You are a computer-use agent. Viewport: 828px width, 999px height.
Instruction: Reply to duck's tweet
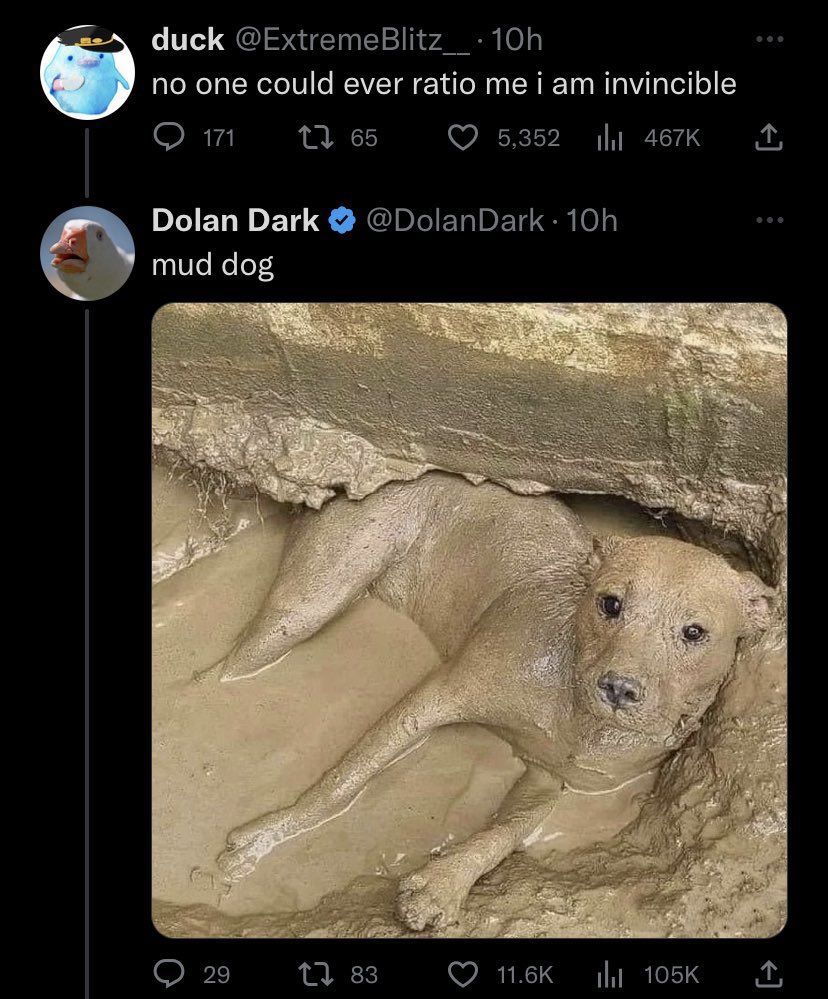(167, 137)
